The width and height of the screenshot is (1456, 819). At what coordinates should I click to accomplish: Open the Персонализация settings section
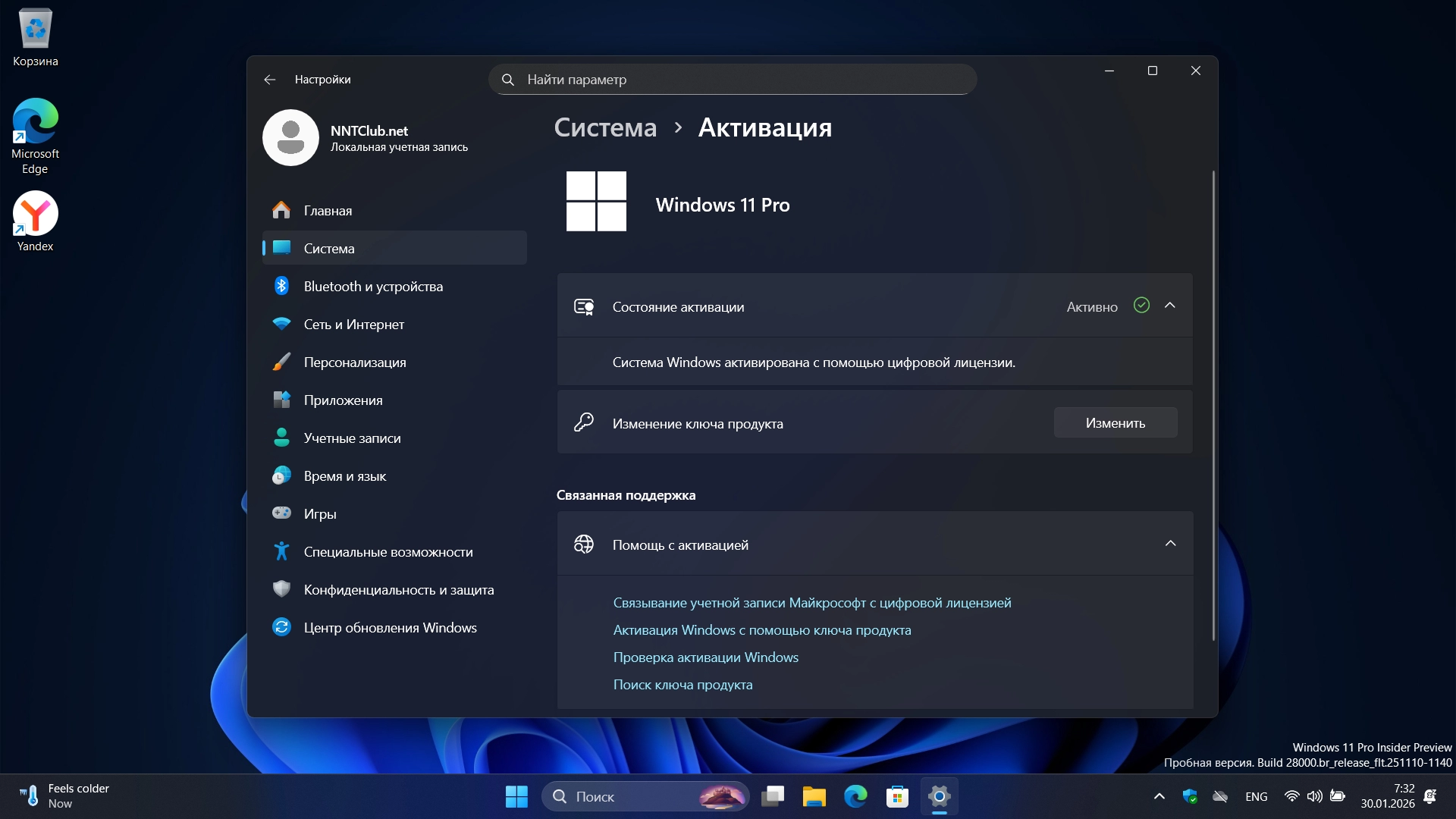[354, 362]
